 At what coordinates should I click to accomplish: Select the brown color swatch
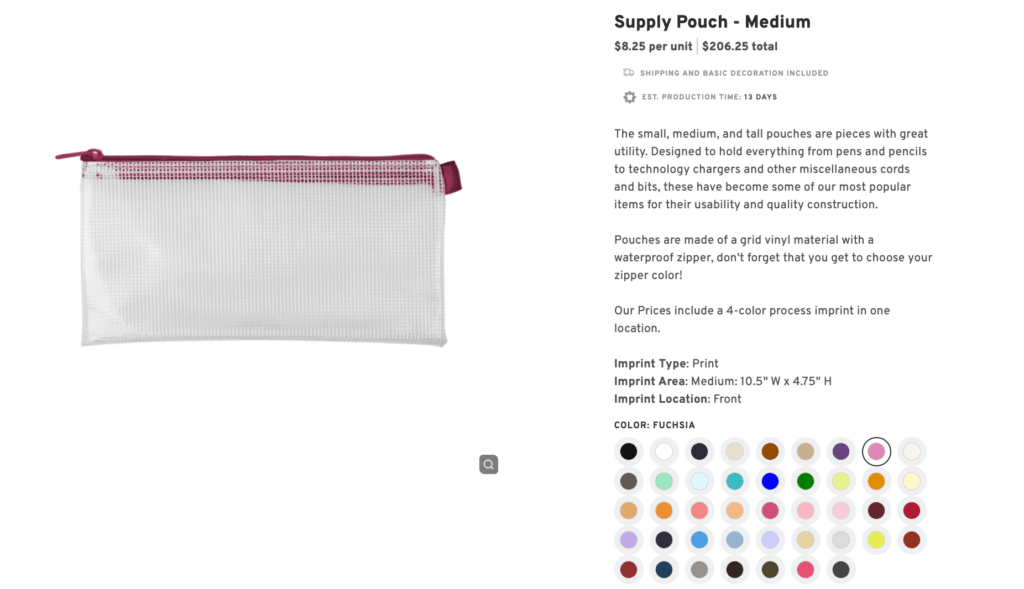click(770, 451)
